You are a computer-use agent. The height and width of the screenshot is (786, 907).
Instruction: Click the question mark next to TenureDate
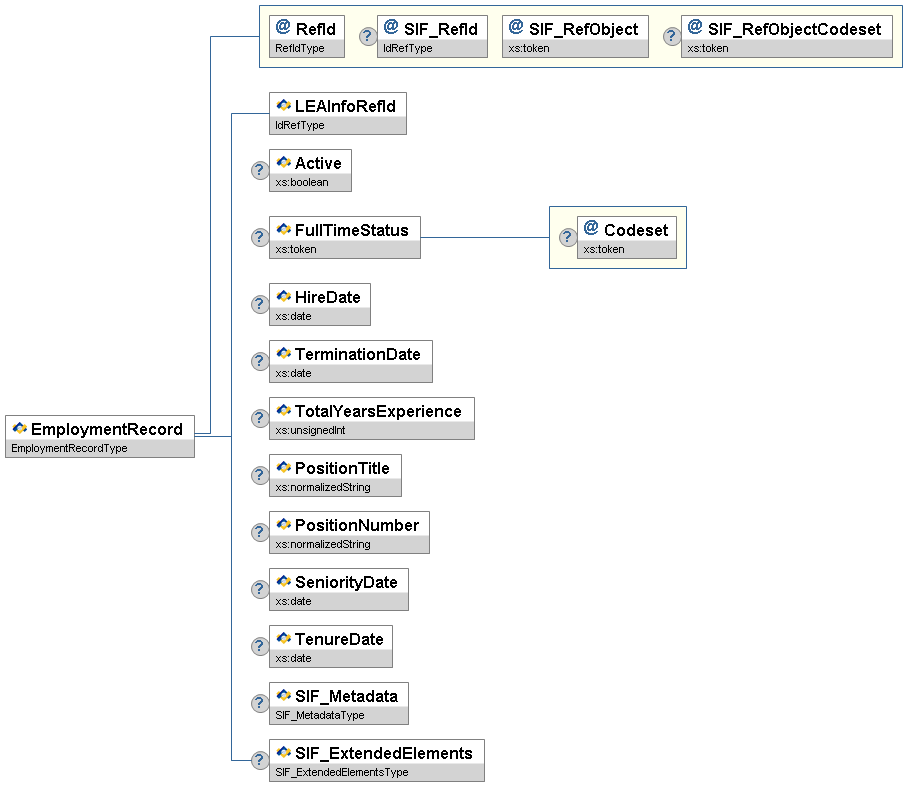259,646
